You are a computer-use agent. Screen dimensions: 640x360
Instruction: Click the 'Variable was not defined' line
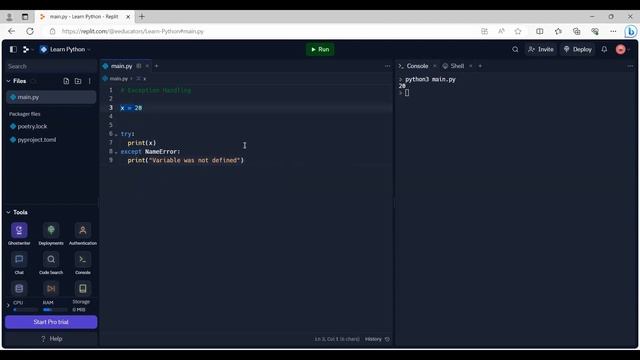(x=186, y=160)
